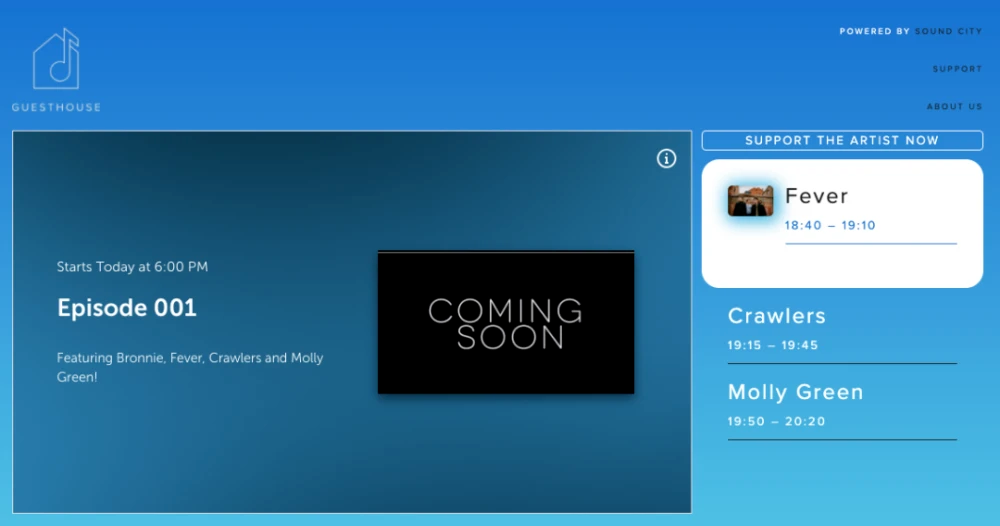Select Crawlers in the lineup

pyautogui.click(x=776, y=316)
